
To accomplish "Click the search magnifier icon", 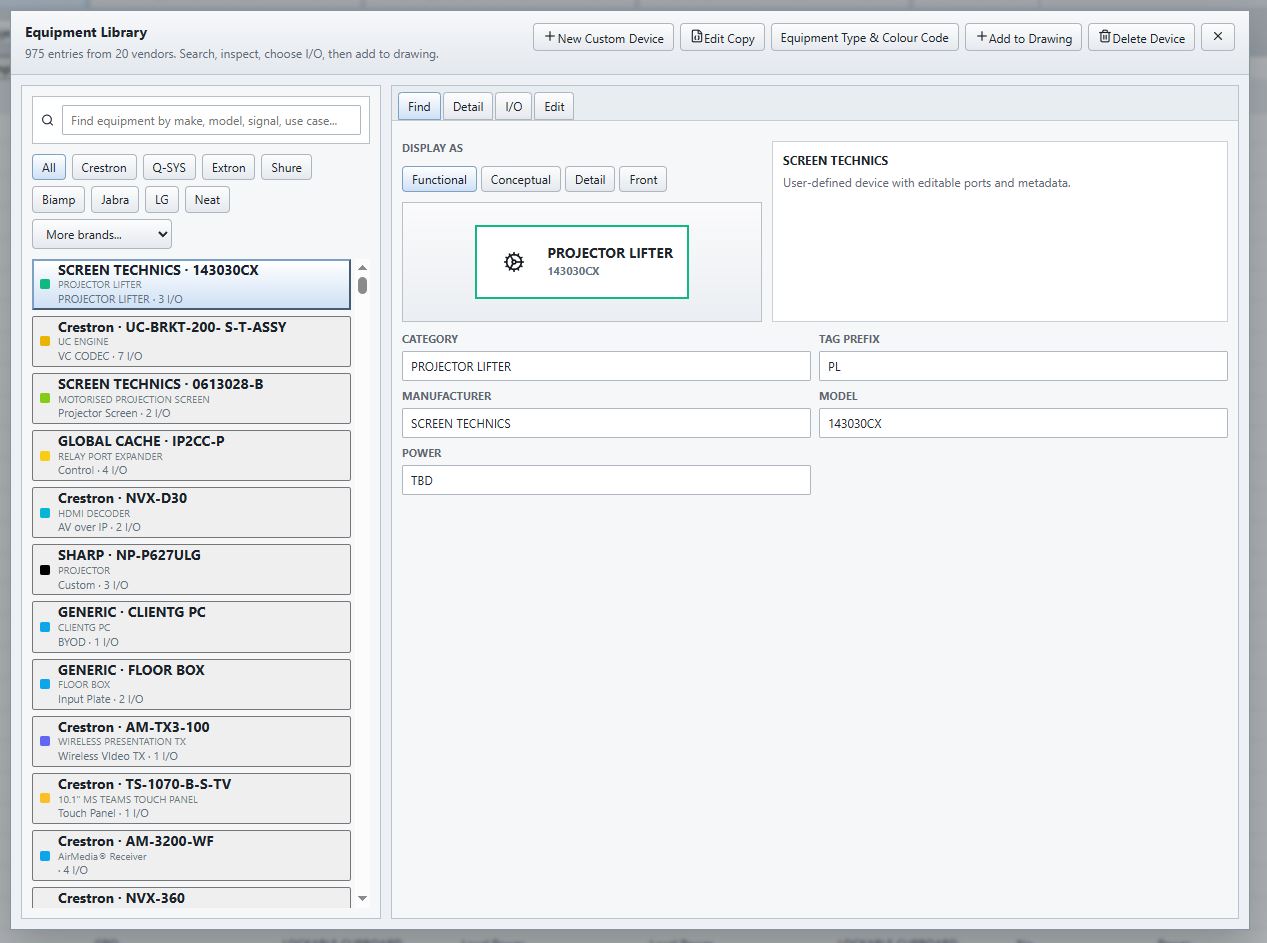I will pos(47,120).
